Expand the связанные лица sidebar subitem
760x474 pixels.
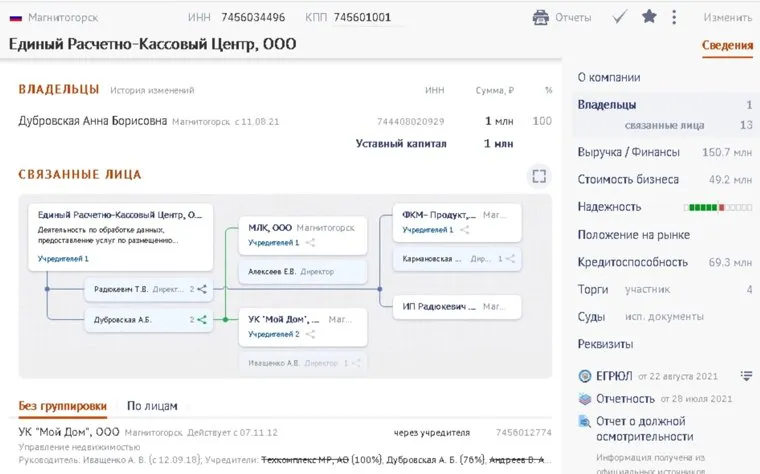click(664, 125)
